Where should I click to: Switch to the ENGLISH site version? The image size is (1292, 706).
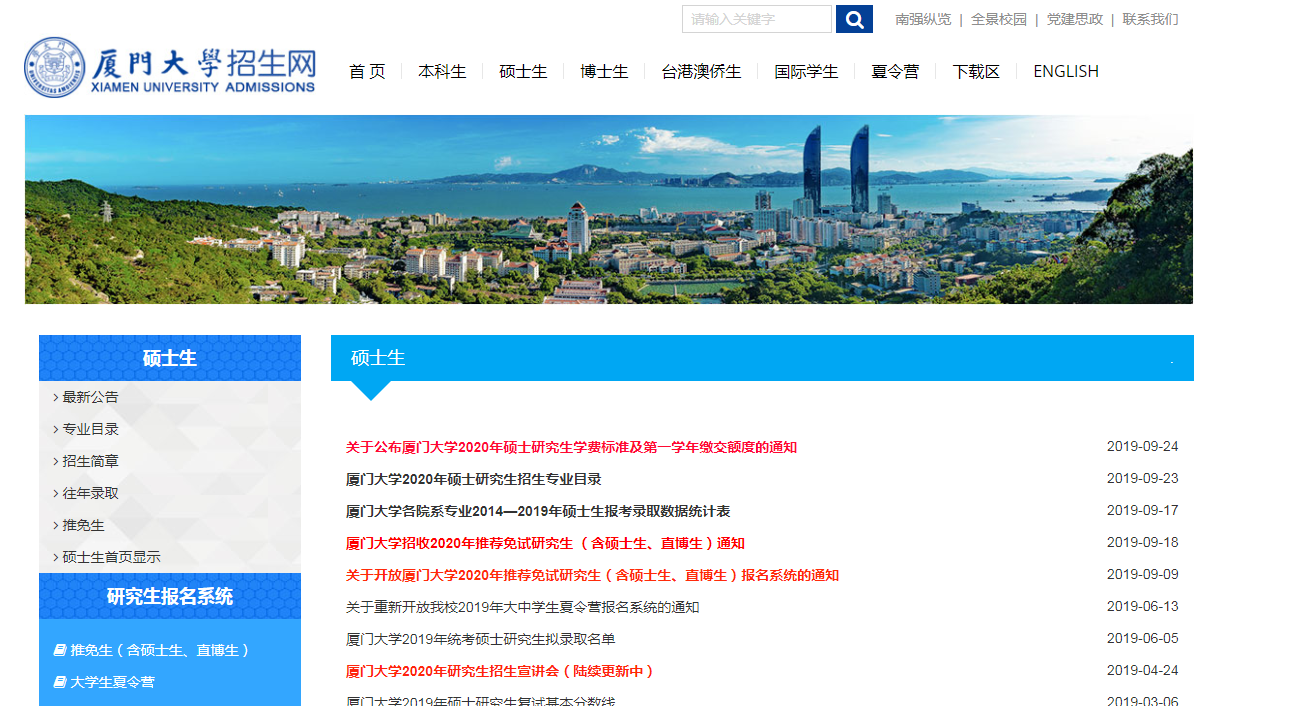tap(1065, 71)
